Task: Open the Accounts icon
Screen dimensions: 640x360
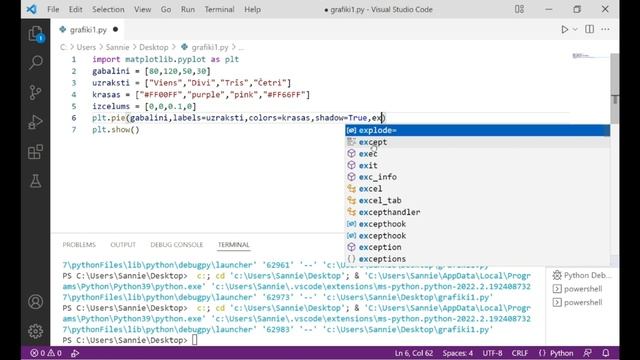Action: click(x=36, y=302)
